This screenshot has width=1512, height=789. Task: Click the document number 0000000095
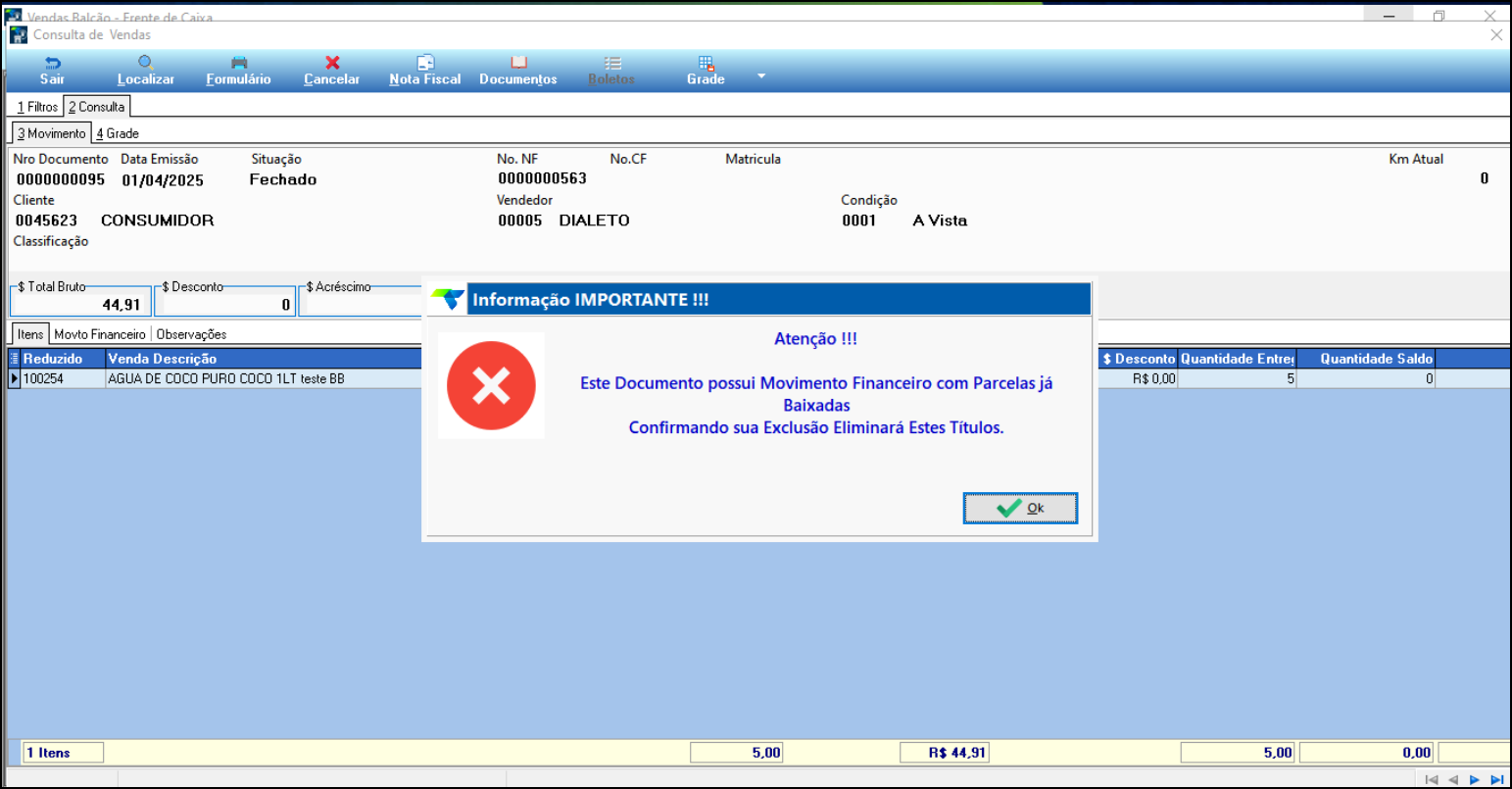(x=61, y=179)
